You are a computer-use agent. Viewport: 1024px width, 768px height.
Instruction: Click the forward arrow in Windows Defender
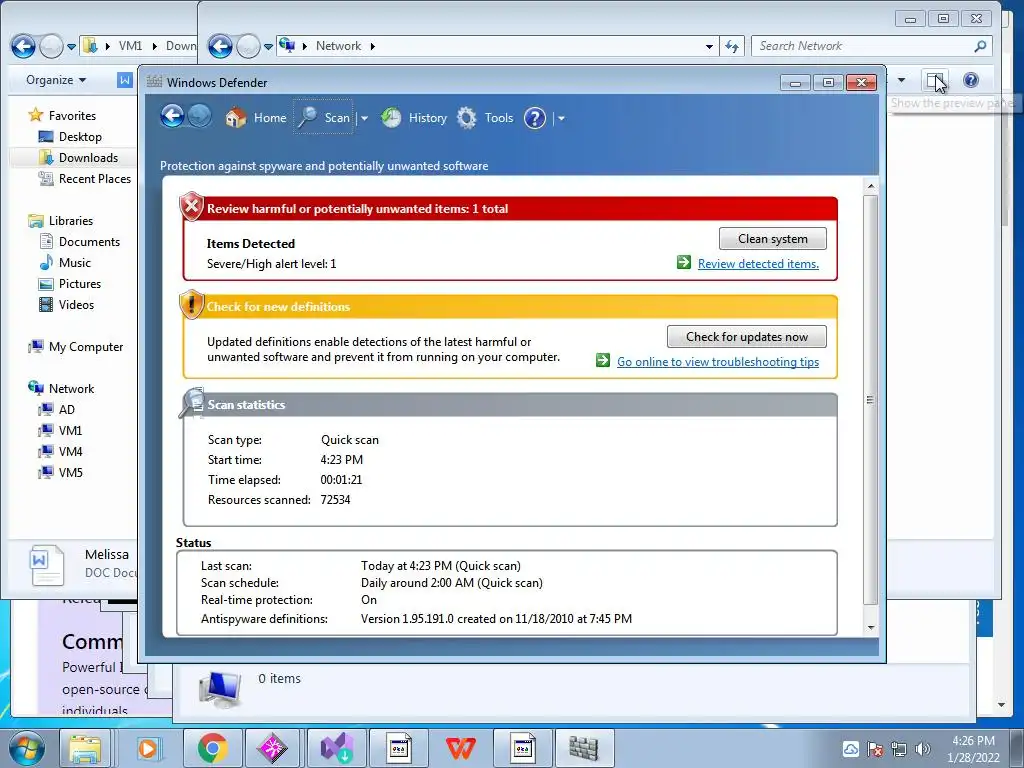(200, 117)
